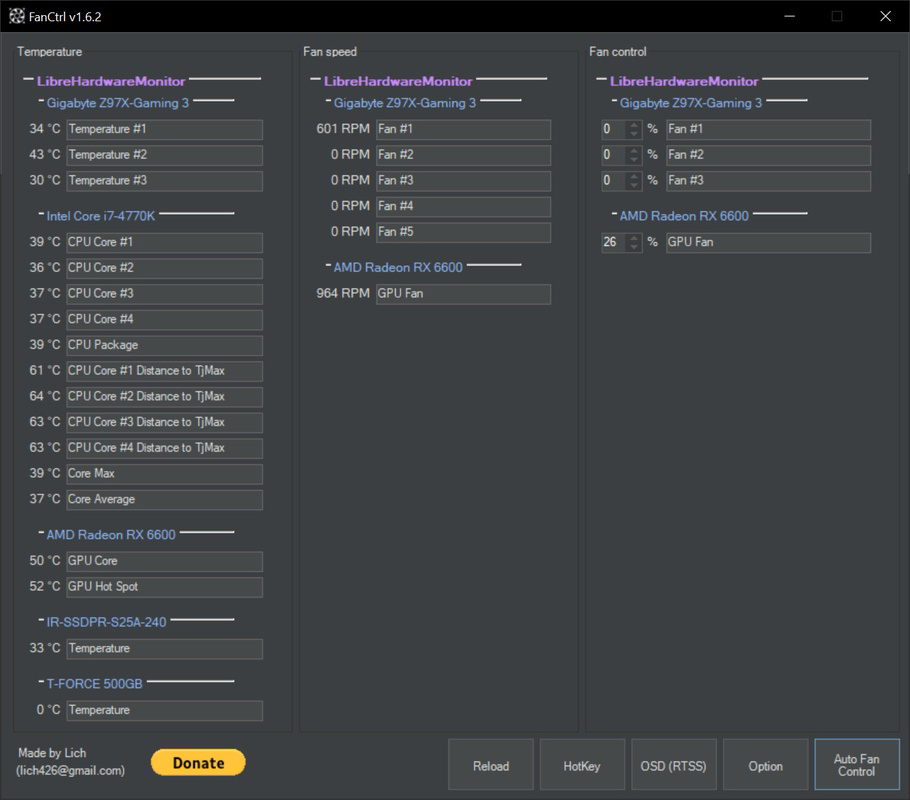
Task: Edit the GPU Hot Spot name field
Action: (x=164, y=587)
